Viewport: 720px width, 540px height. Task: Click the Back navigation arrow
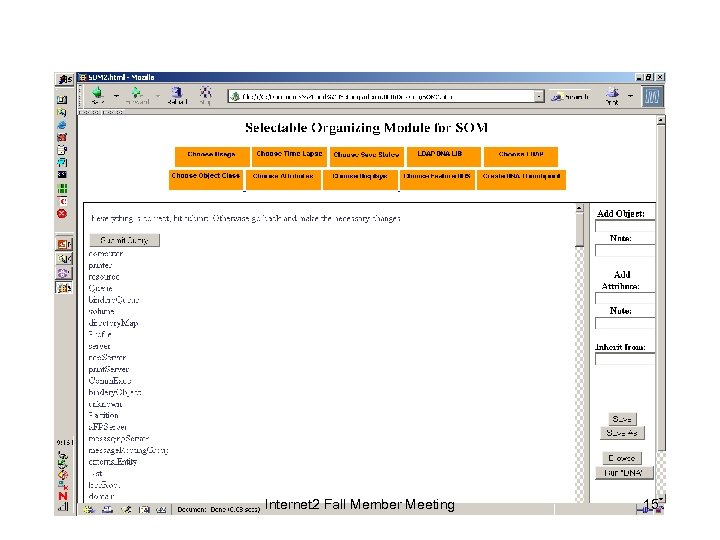(97, 95)
